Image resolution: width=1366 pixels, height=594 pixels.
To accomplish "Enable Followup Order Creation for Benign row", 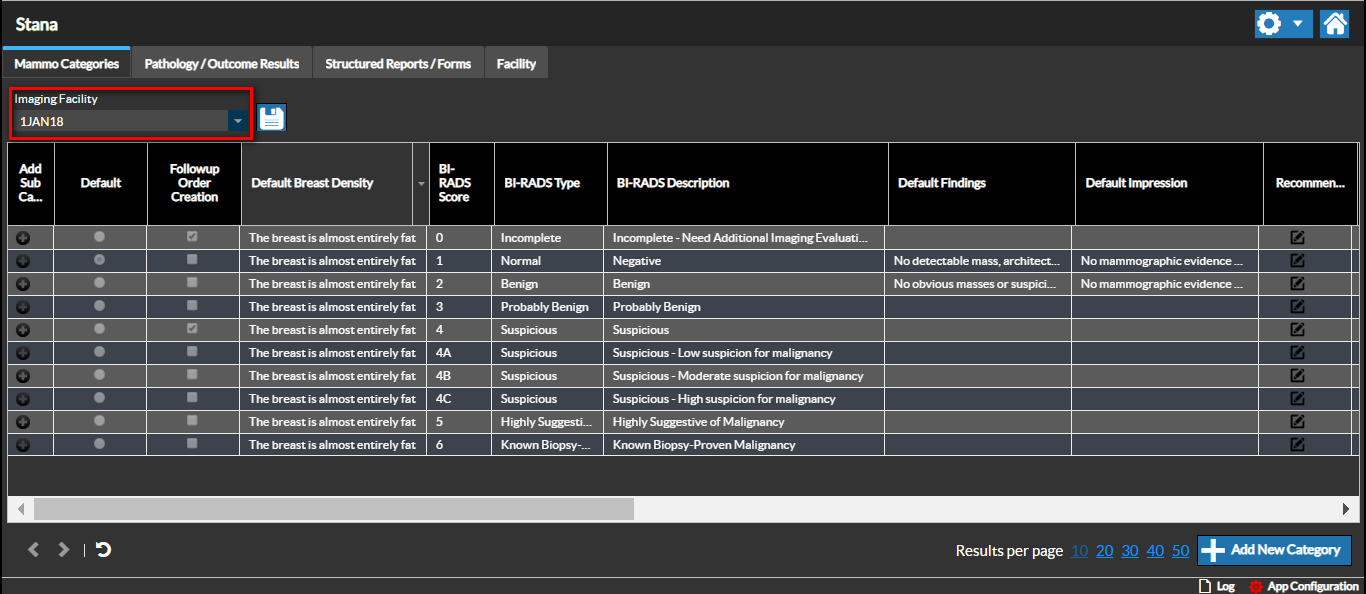I will 193,283.
